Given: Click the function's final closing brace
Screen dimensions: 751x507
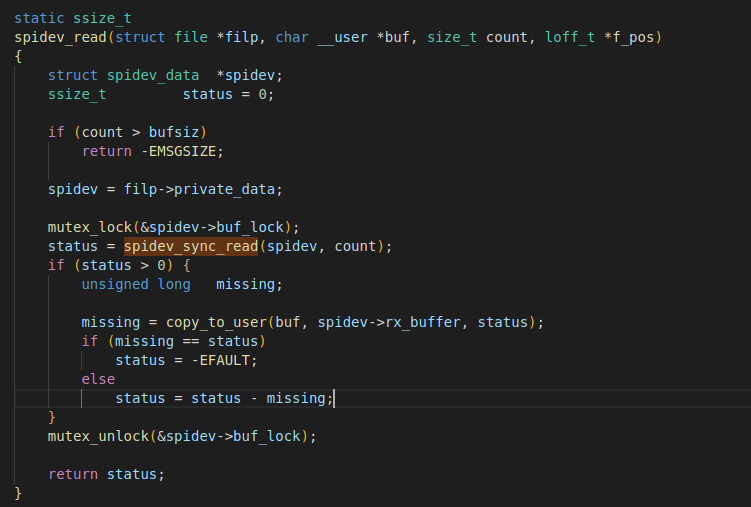Looking at the screenshot, I should pyautogui.click(x=19, y=493).
